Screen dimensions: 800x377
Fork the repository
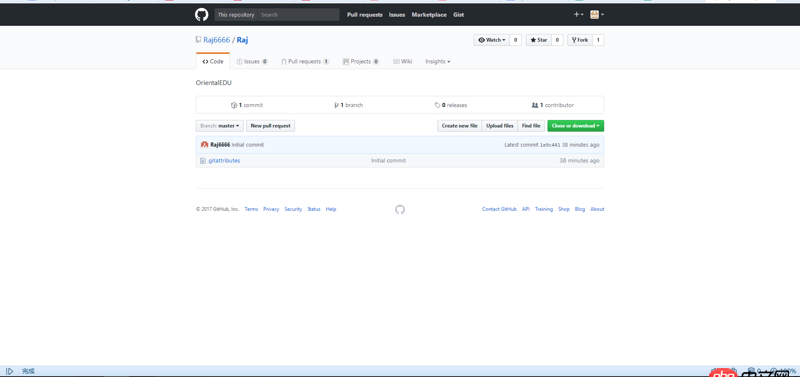pyautogui.click(x=580, y=40)
